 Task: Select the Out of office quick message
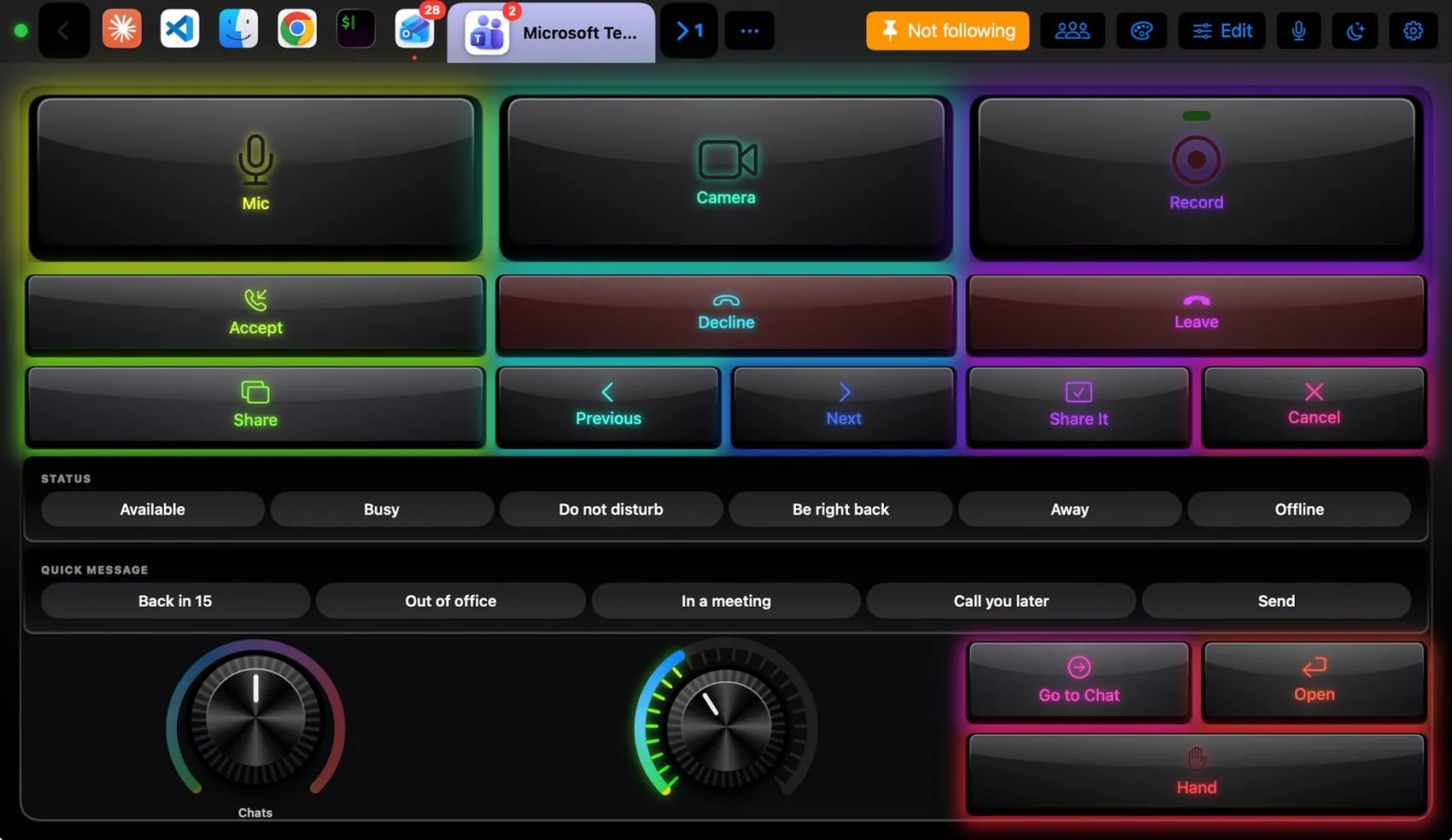tap(451, 600)
